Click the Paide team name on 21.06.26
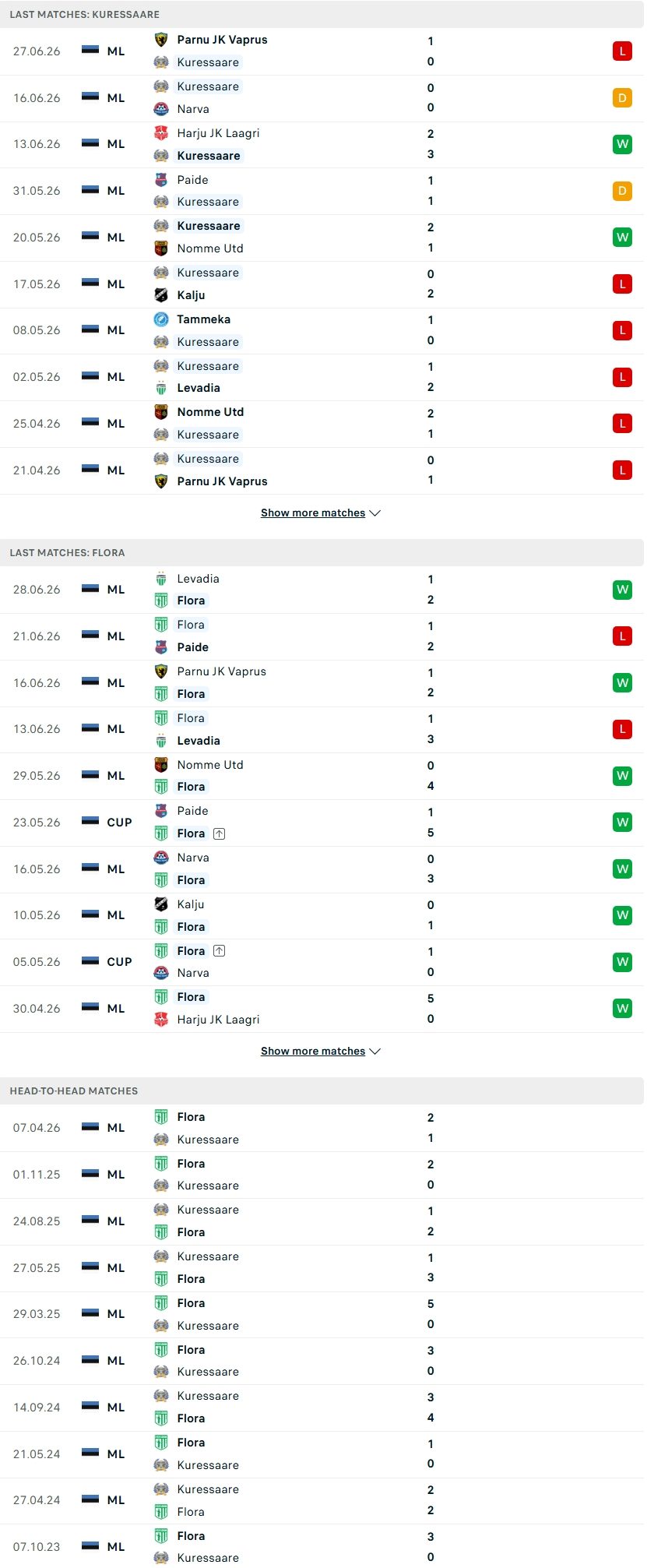 tap(192, 647)
